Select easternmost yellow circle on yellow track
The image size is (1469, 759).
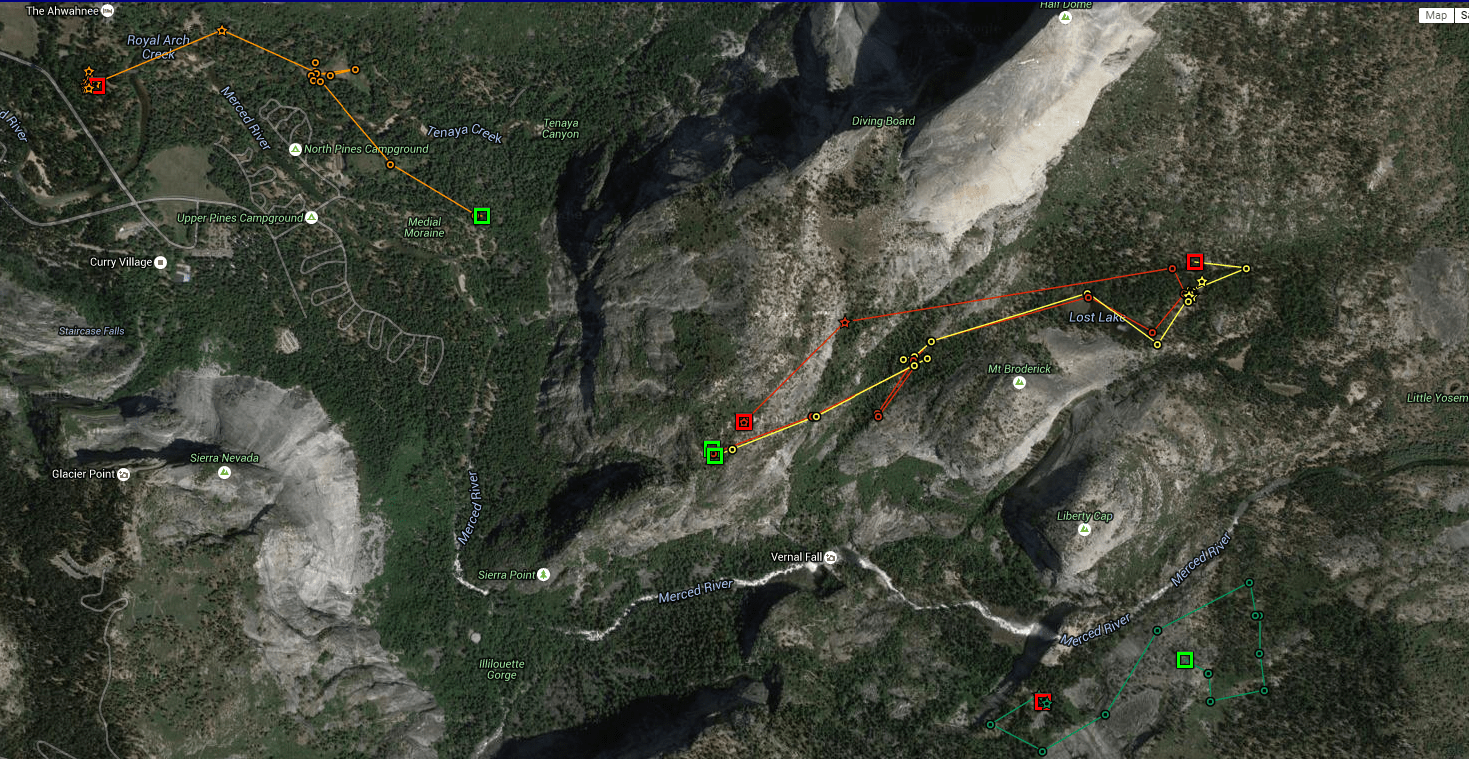point(1246,268)
